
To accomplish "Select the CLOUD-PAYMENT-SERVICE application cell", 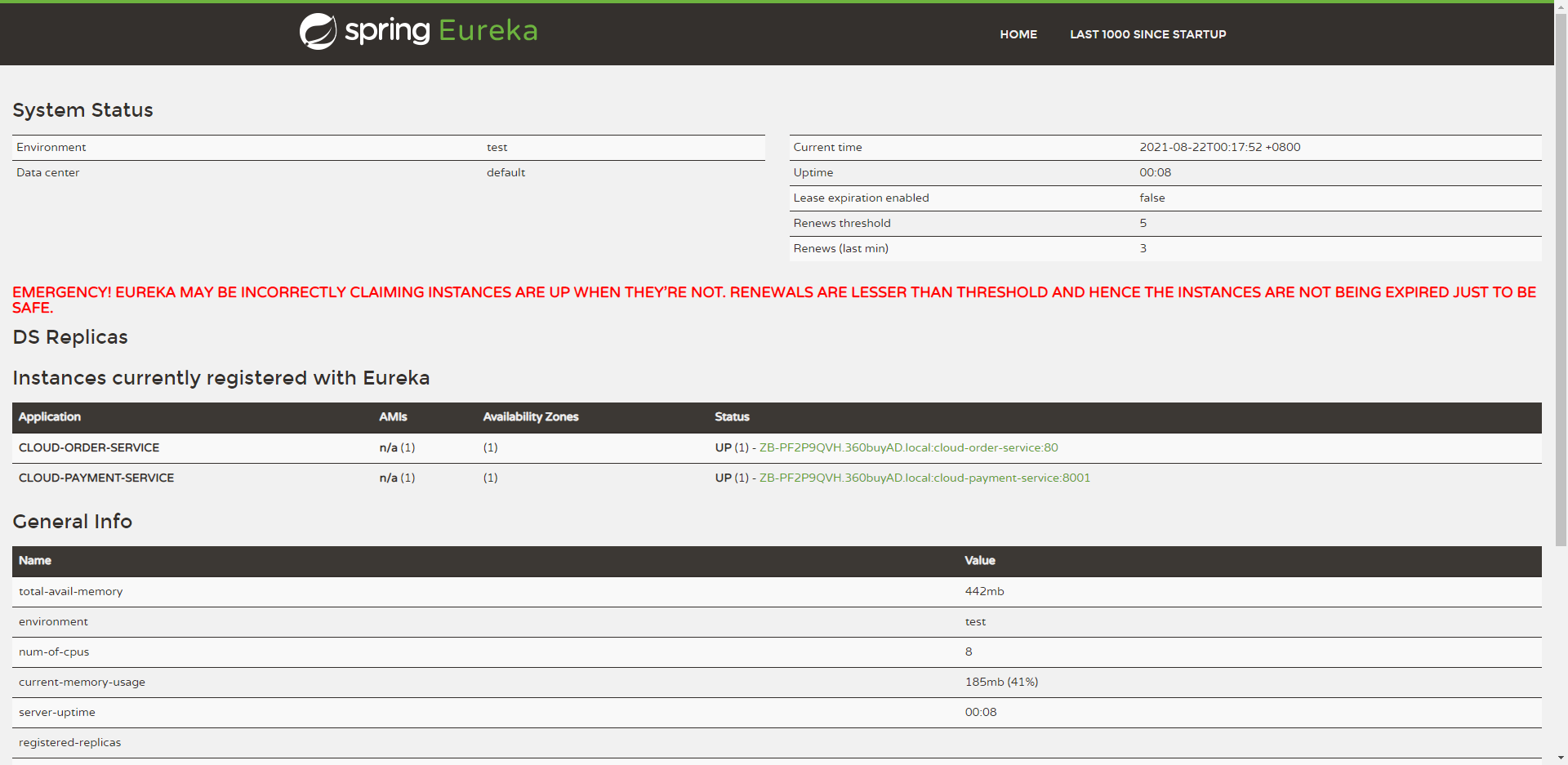I will point(96,478).
